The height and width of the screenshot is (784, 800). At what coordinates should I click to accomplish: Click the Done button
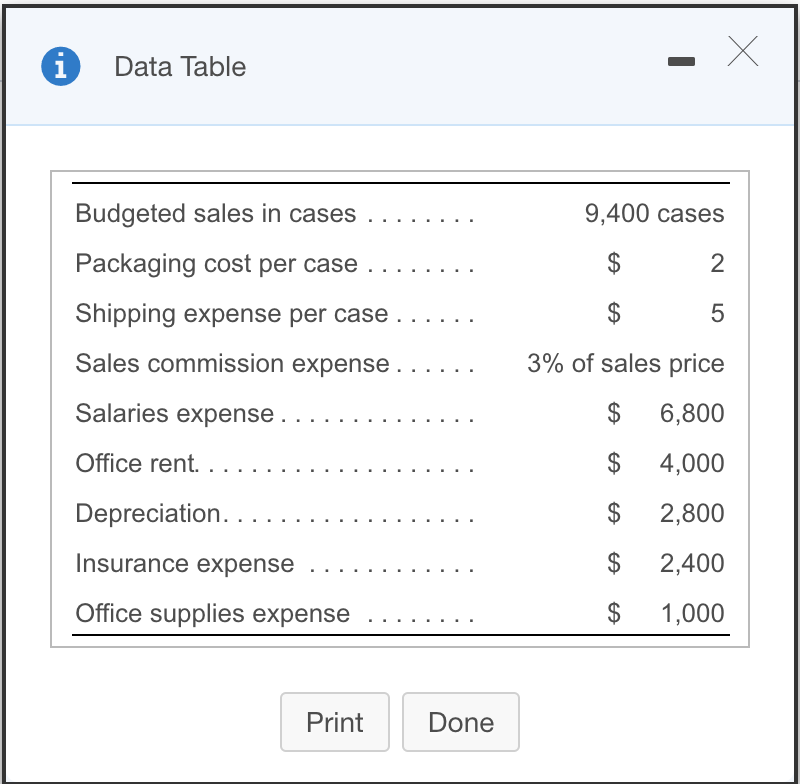click(x=461, y=722)
